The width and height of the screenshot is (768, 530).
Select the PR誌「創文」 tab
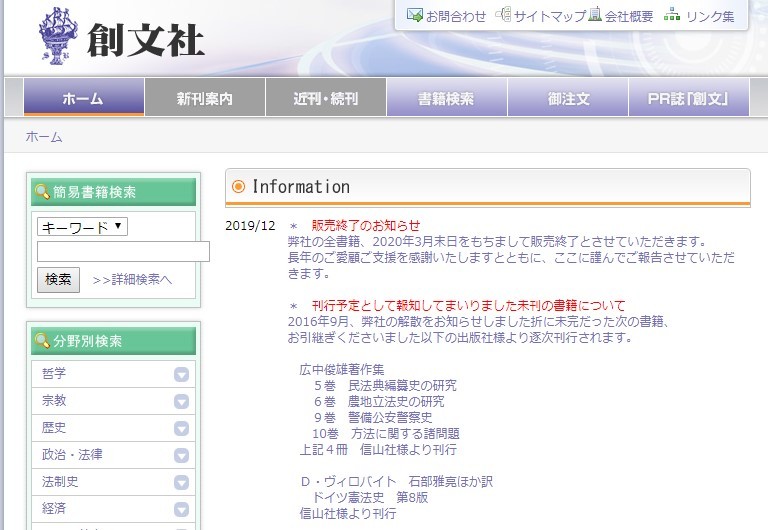687,99
